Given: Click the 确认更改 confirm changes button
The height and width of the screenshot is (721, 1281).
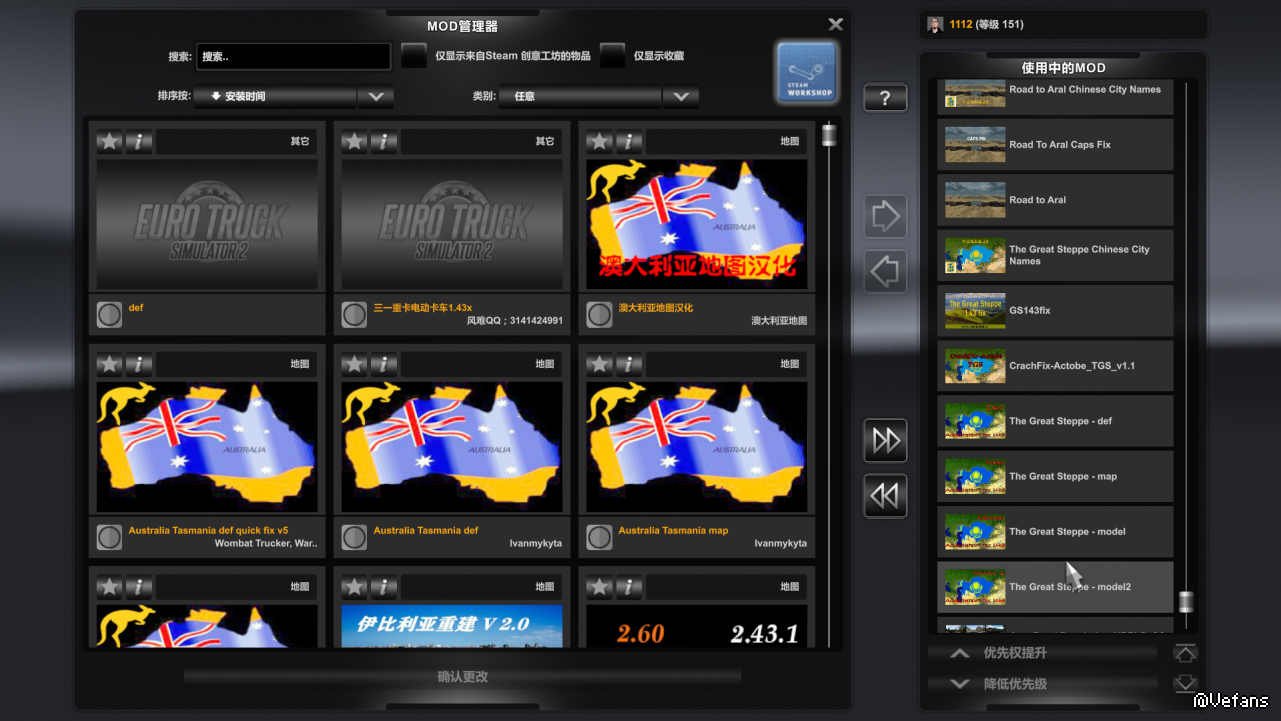Looking at the screenshot, I should (463, 677).
